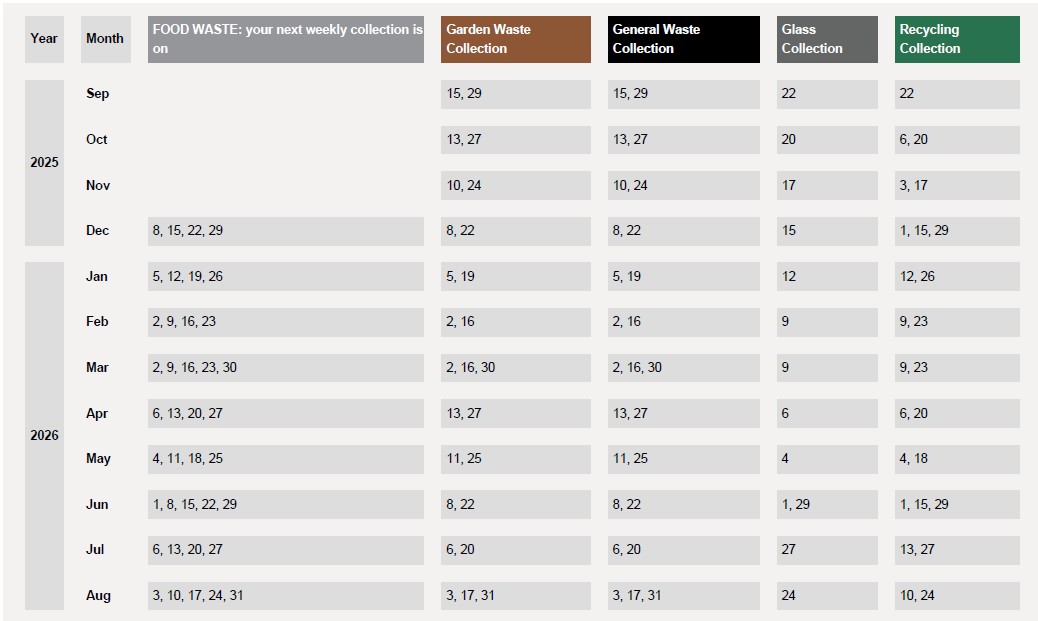Click the Garden Waste Collection header

(516, 39)
